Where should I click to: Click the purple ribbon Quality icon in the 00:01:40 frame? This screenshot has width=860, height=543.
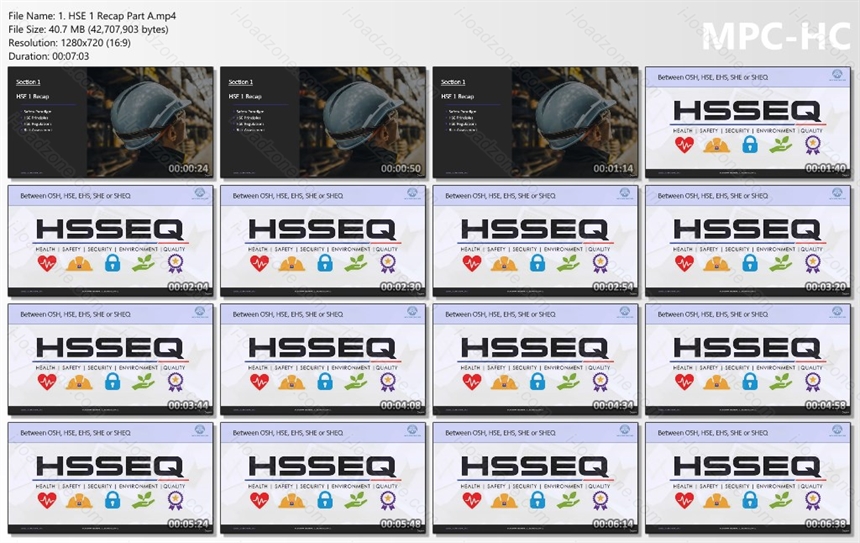(812, 145)
